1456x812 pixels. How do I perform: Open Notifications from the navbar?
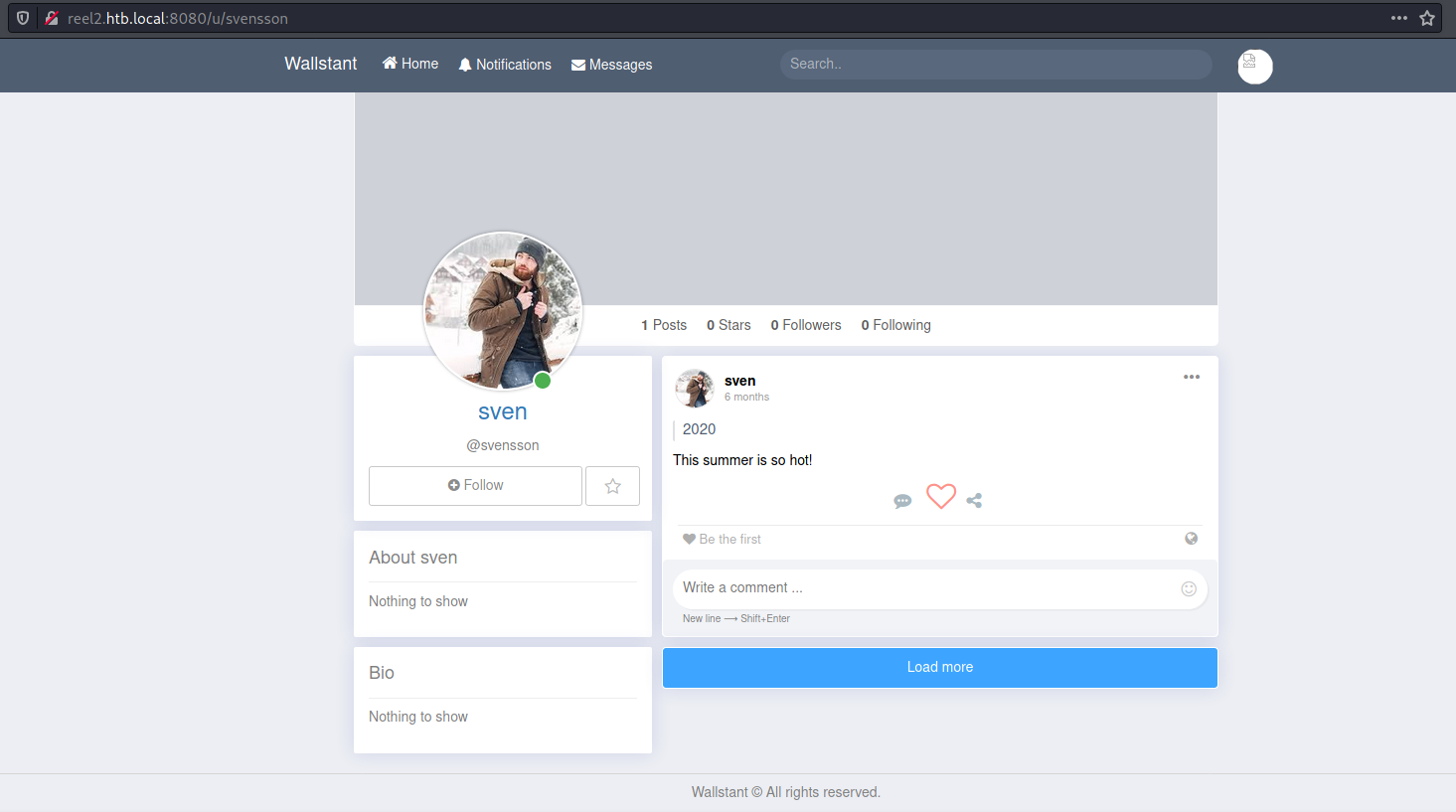(505, 65)
